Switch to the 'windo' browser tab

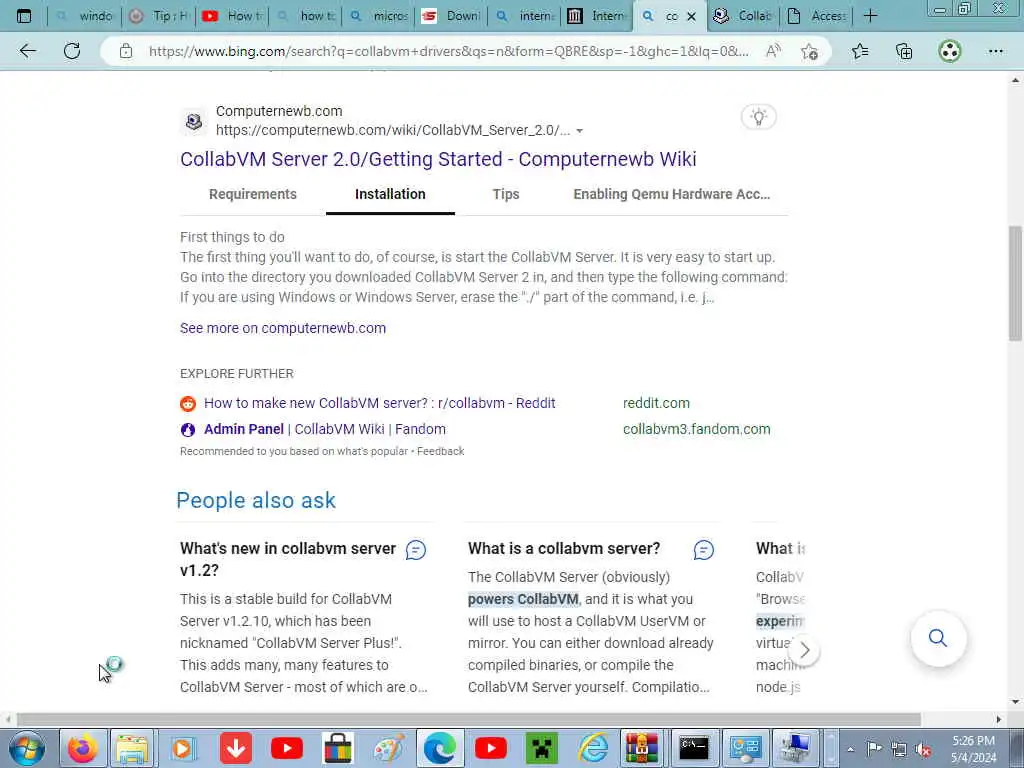pyautogui.click(x=84, y=16)
